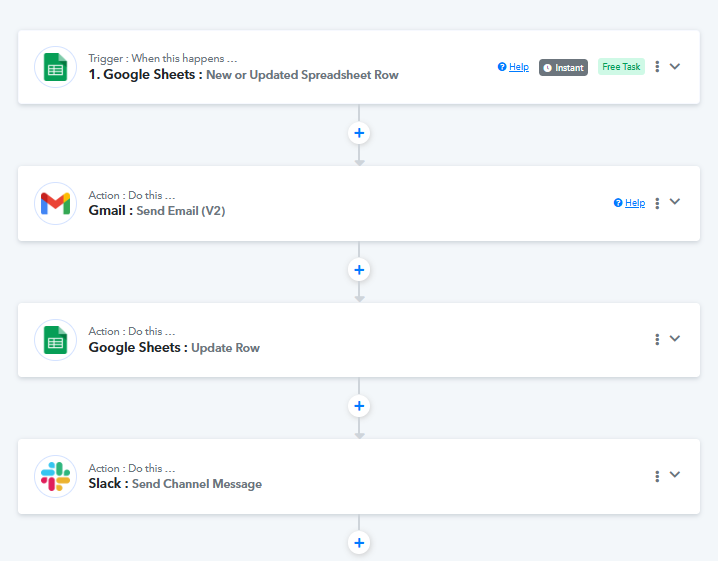Expand the Slack Send Channel Message step

point(675,475)
